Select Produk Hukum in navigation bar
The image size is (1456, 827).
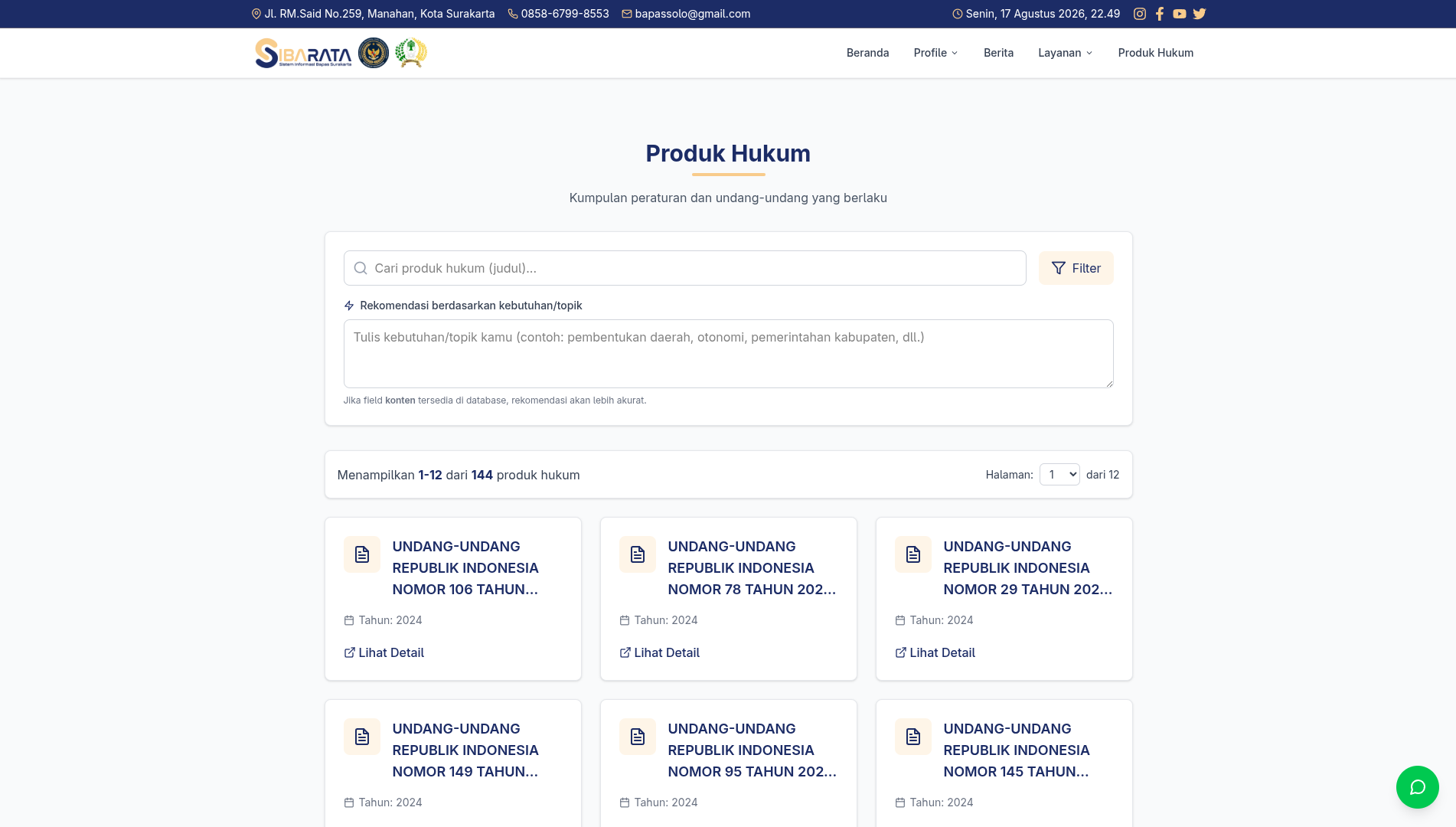point(1155,53)
